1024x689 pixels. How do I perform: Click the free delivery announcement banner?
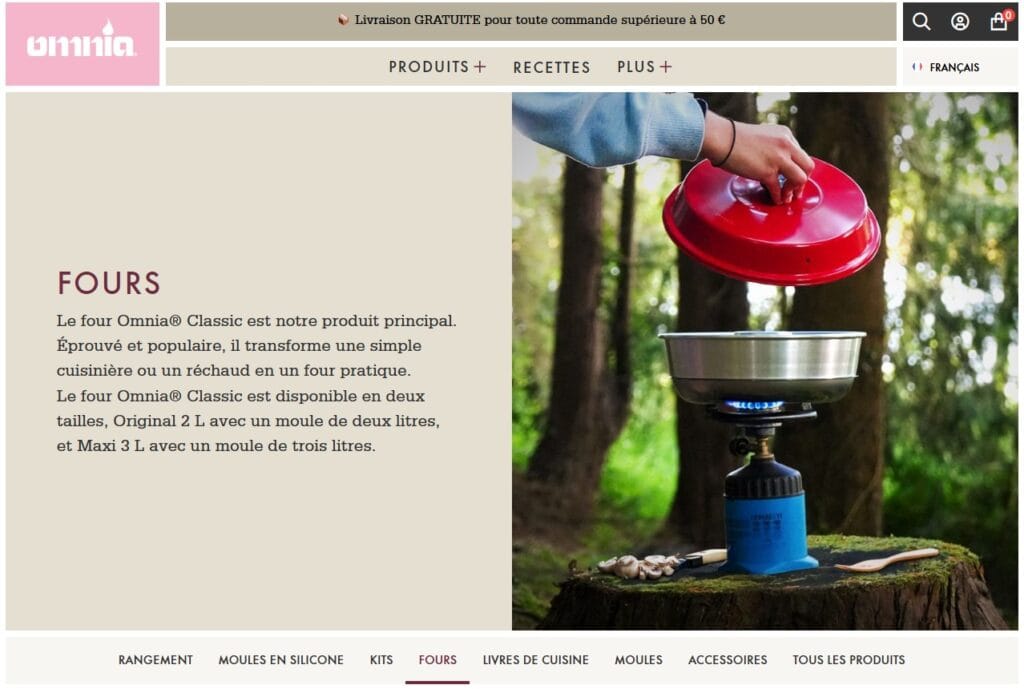click(x=531, y=21)
